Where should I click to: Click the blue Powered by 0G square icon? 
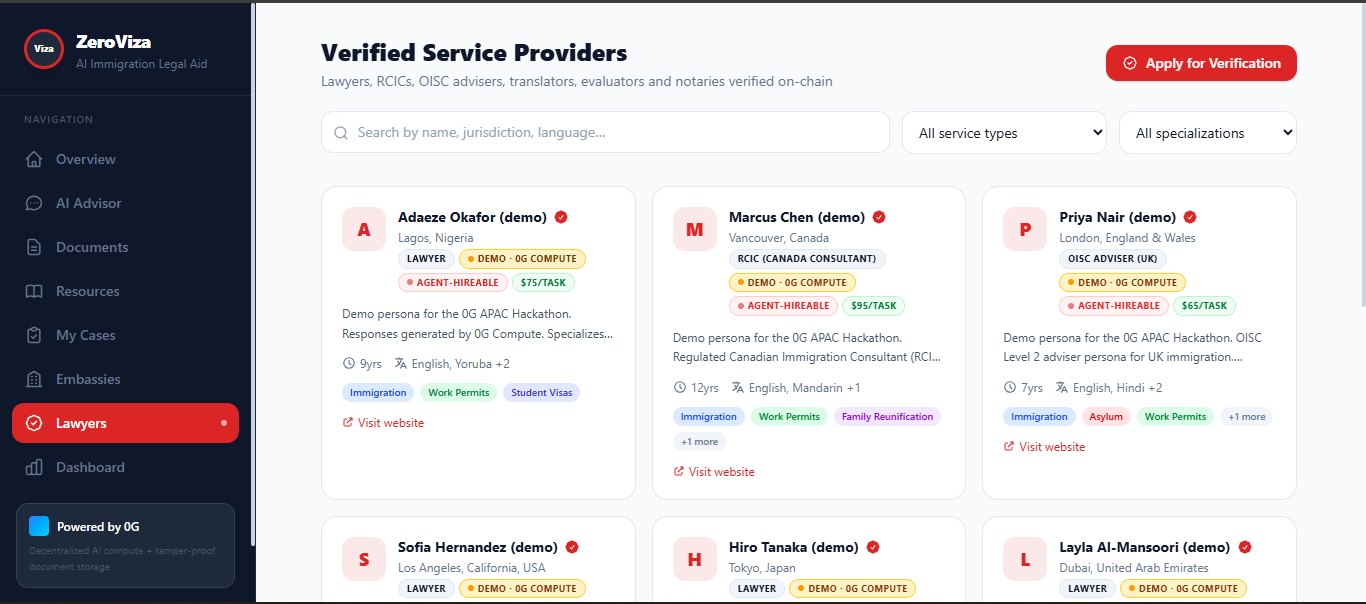[x=39, y=526]
